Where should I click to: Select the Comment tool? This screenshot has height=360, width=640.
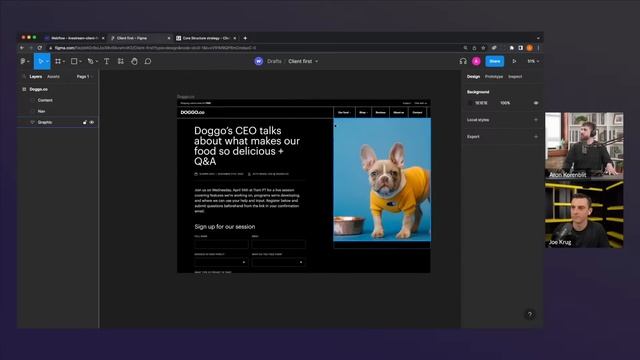tap(148, 61)
